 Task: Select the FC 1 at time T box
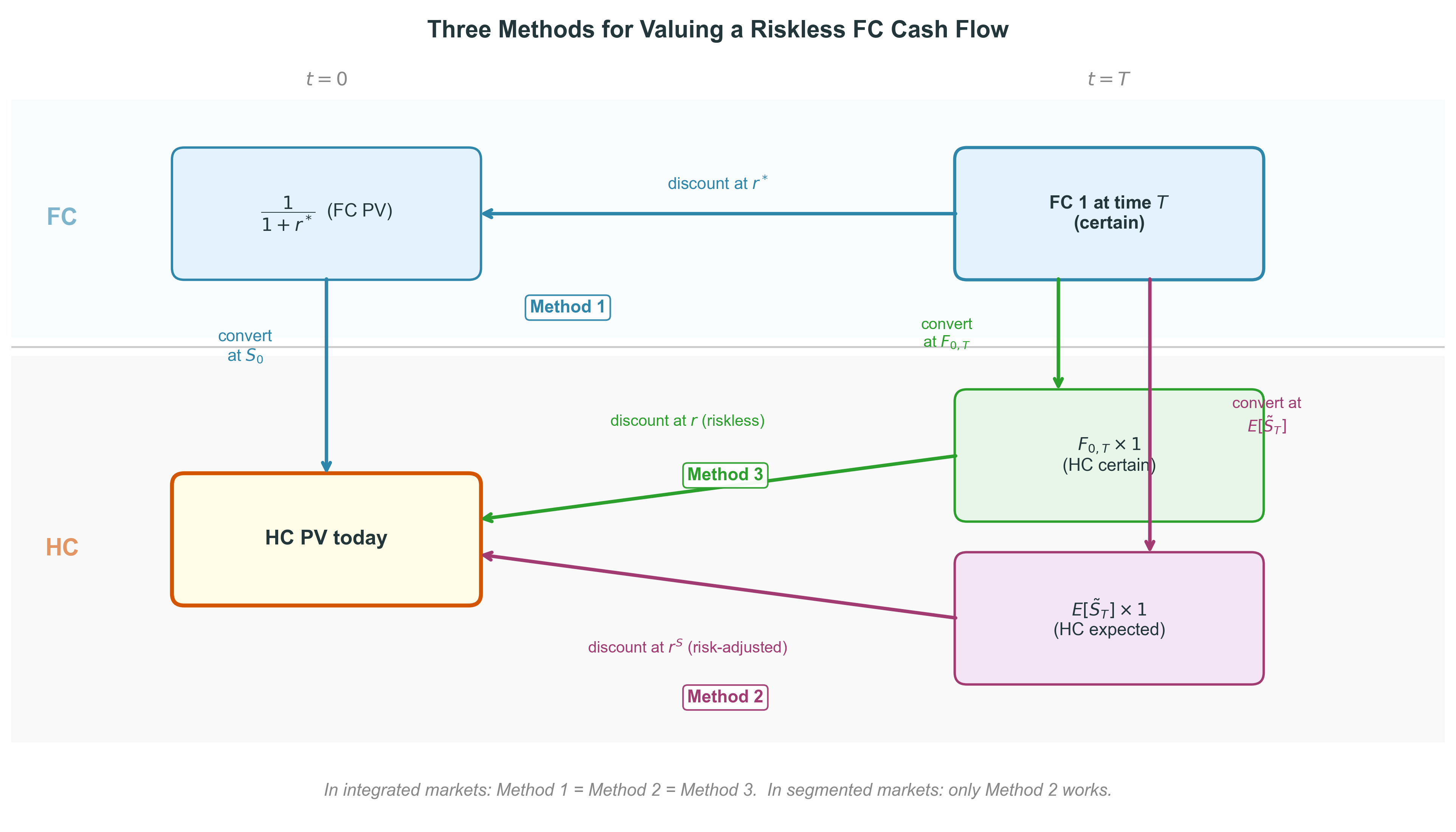click(x=1108, y=213)
